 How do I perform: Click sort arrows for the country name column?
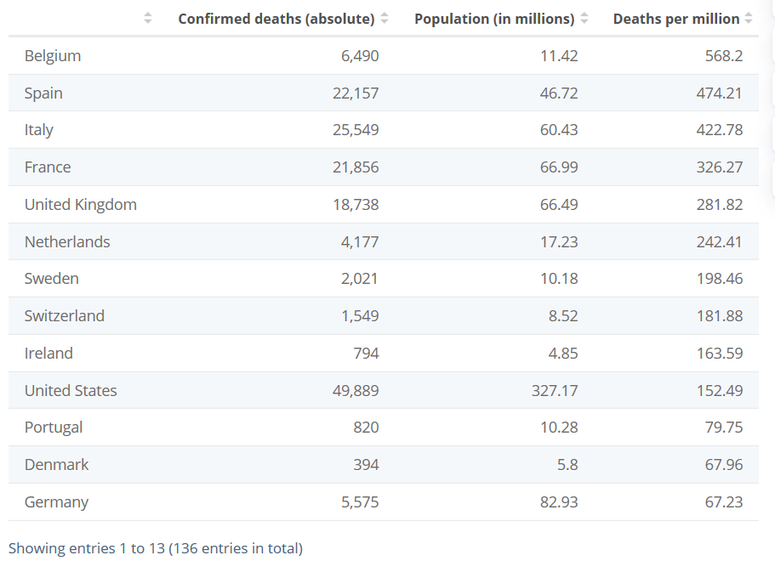coord(148,19)
